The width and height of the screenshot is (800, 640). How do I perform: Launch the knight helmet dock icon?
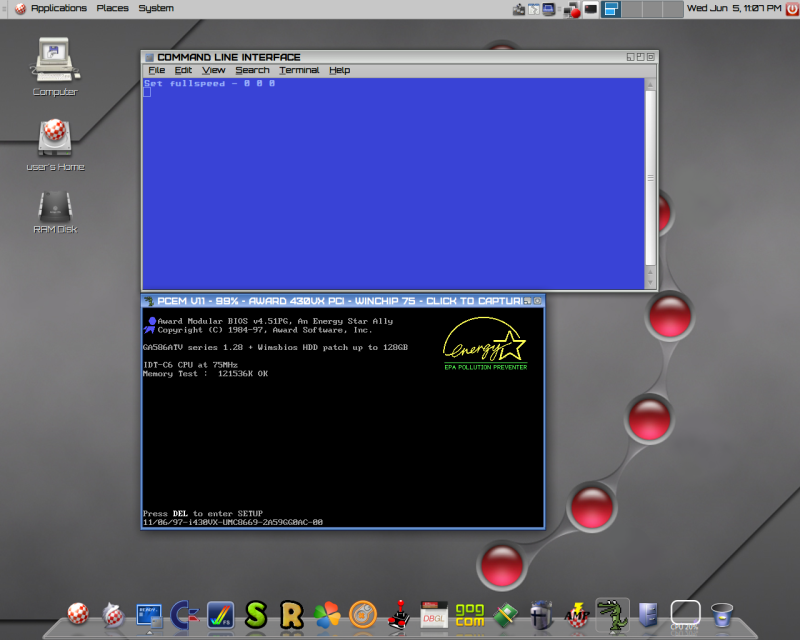click(541, 615)
